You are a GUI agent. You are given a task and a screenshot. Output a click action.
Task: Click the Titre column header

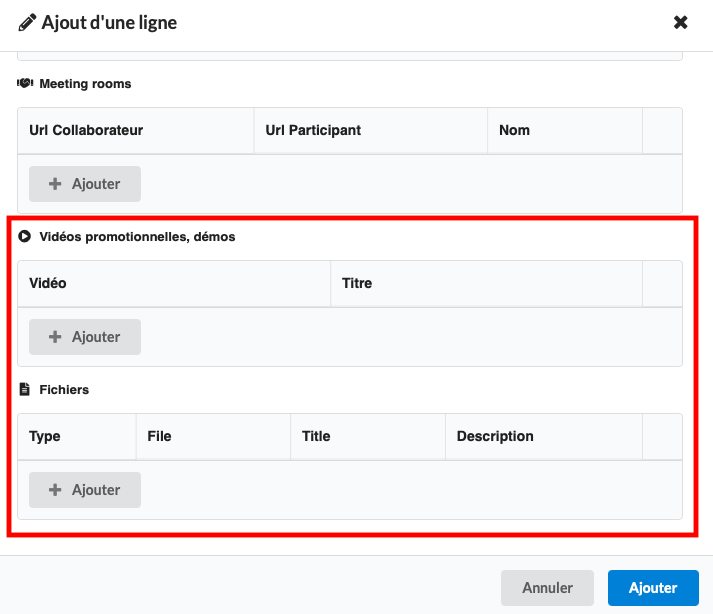(357, 283)
